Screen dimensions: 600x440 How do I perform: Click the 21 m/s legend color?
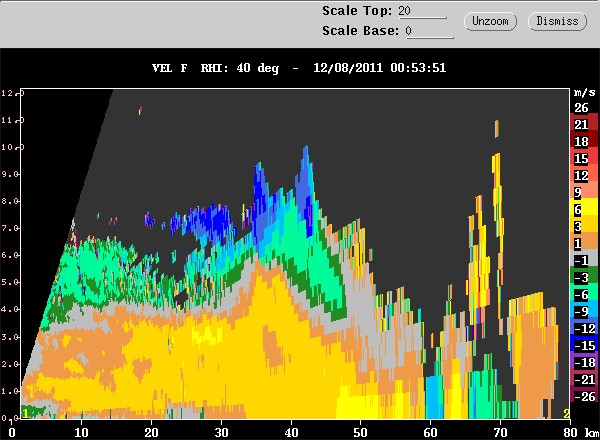click(579, 125)
